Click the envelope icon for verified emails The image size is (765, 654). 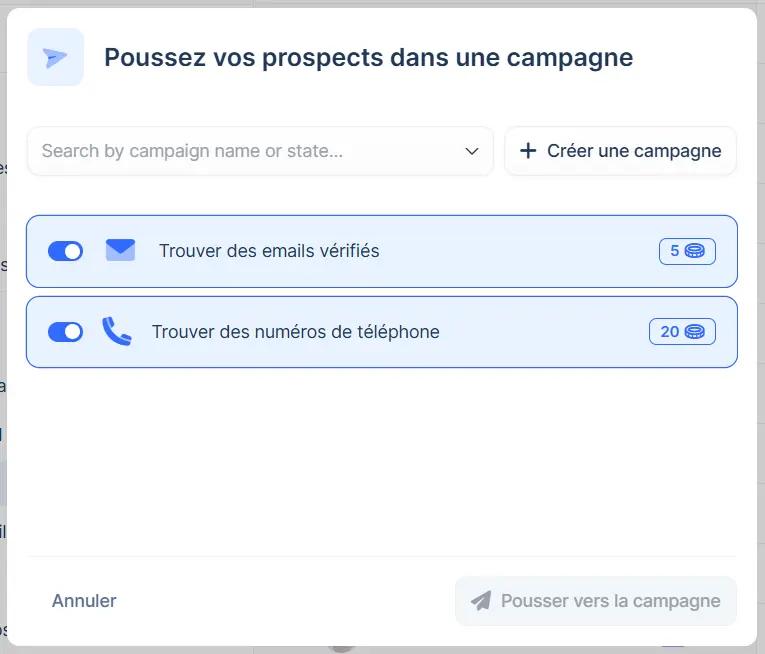(x=120, y=250)
